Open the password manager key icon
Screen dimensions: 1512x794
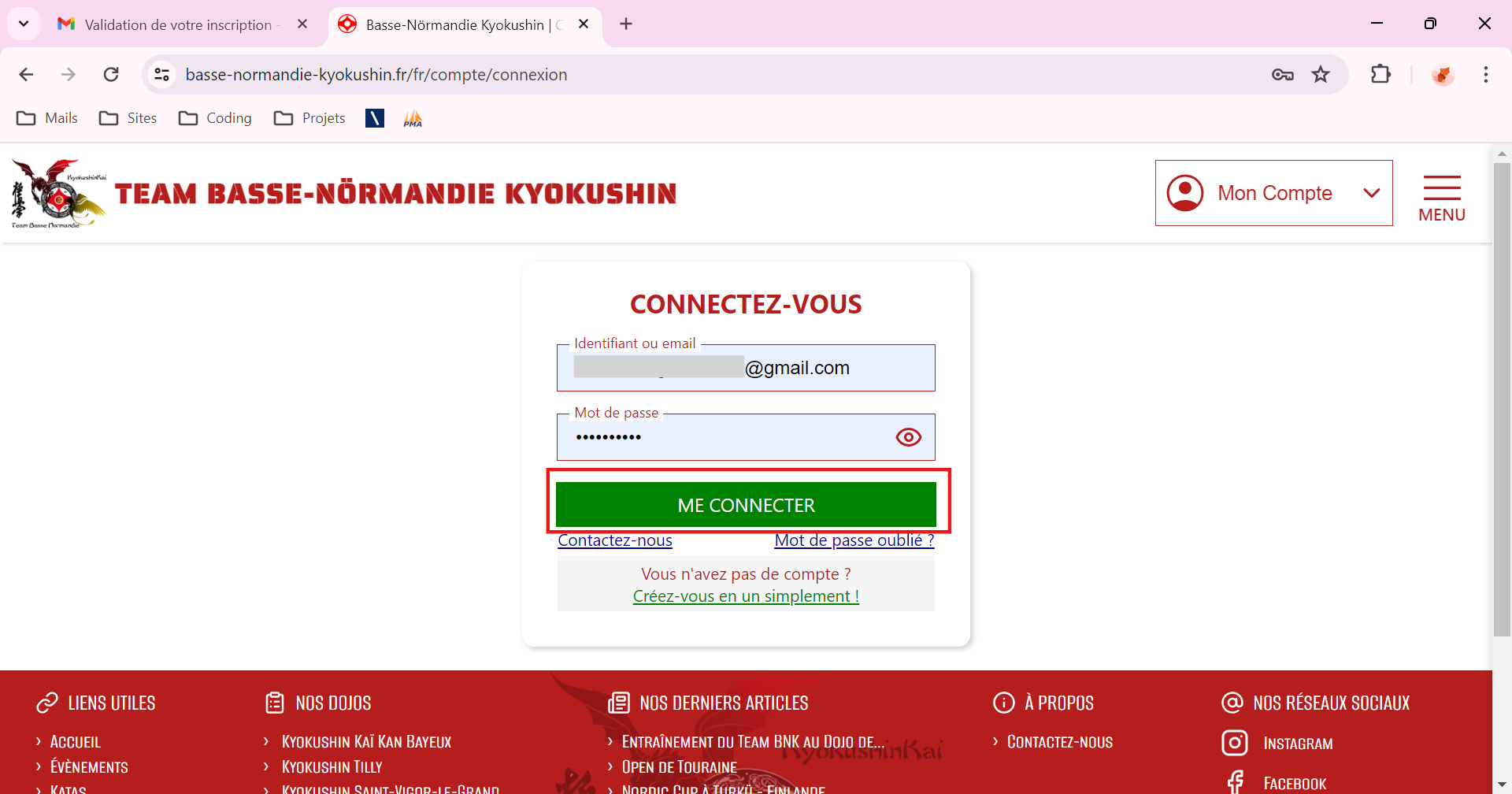click(x=1282, y=75)
